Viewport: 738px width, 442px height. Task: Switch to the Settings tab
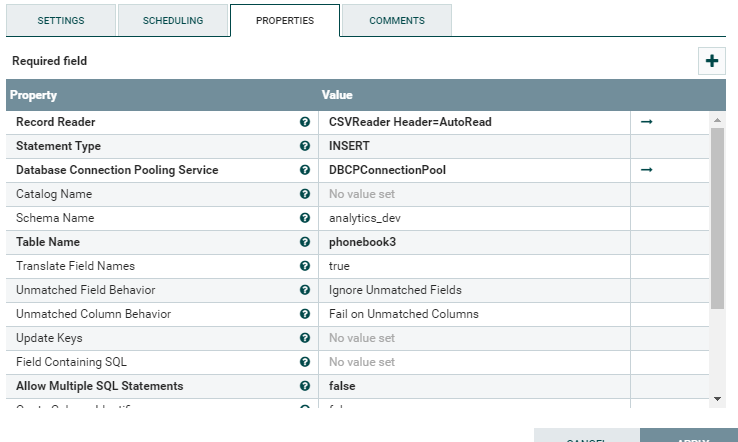[x=61, y=20]
